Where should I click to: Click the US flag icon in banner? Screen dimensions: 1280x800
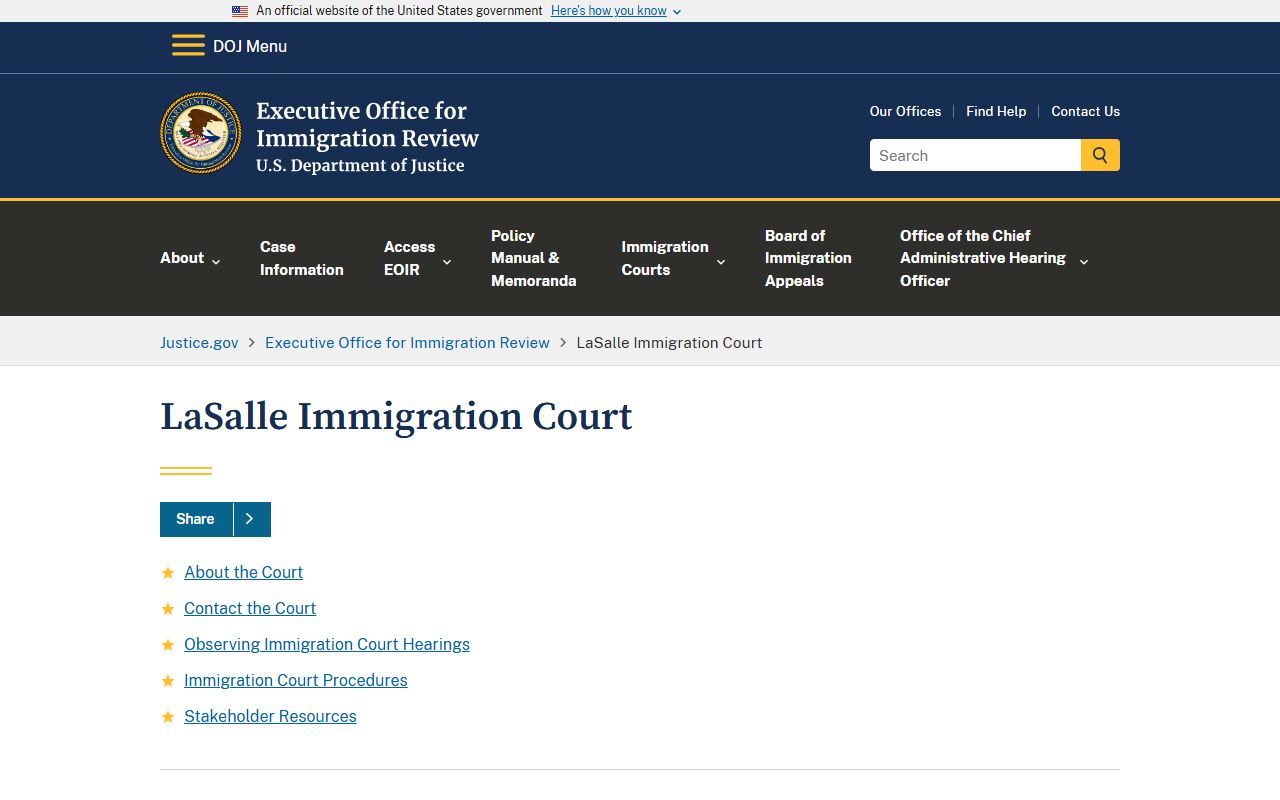click(240, 11)
